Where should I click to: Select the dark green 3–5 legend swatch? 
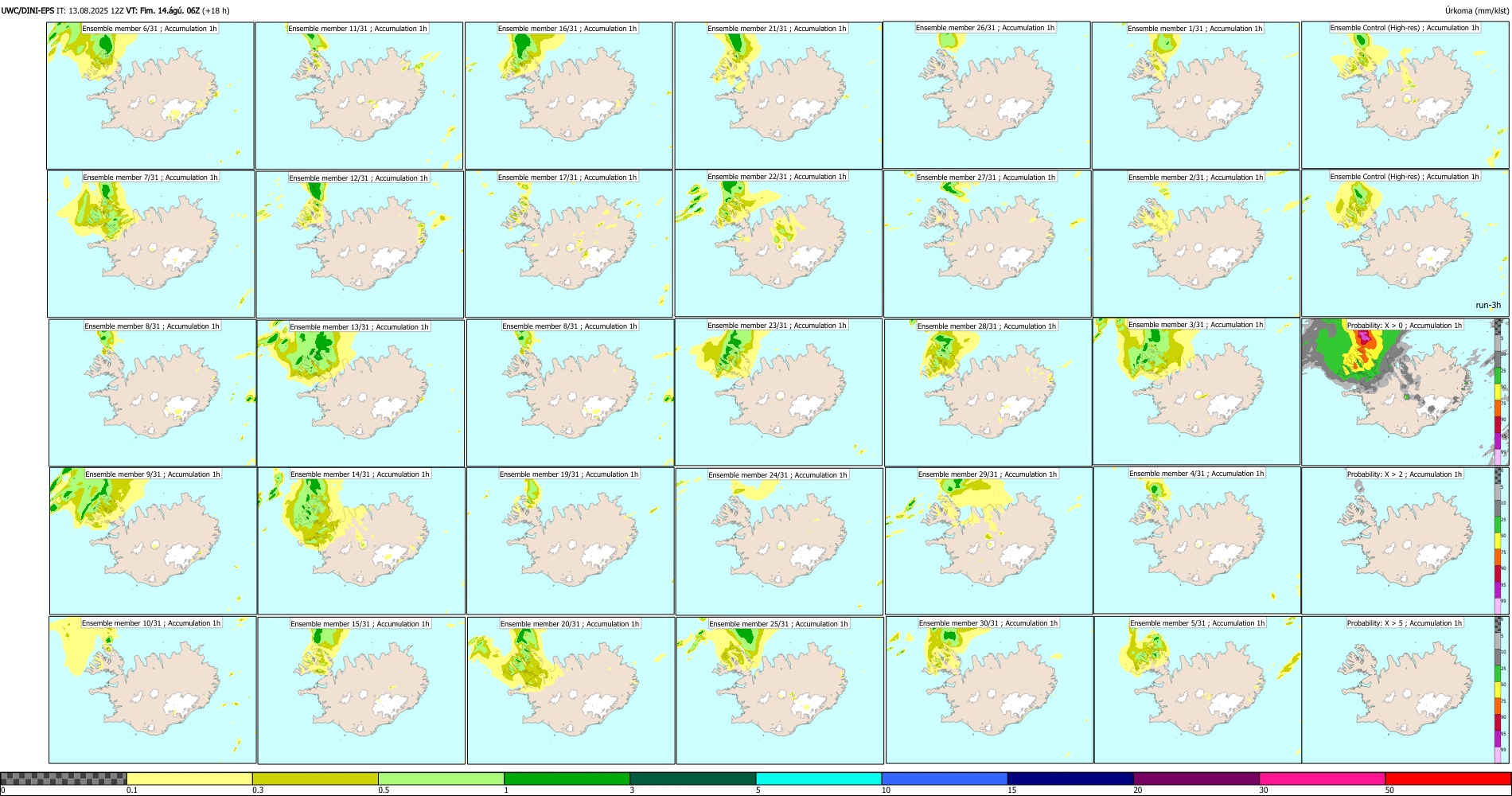coord(692,778)
